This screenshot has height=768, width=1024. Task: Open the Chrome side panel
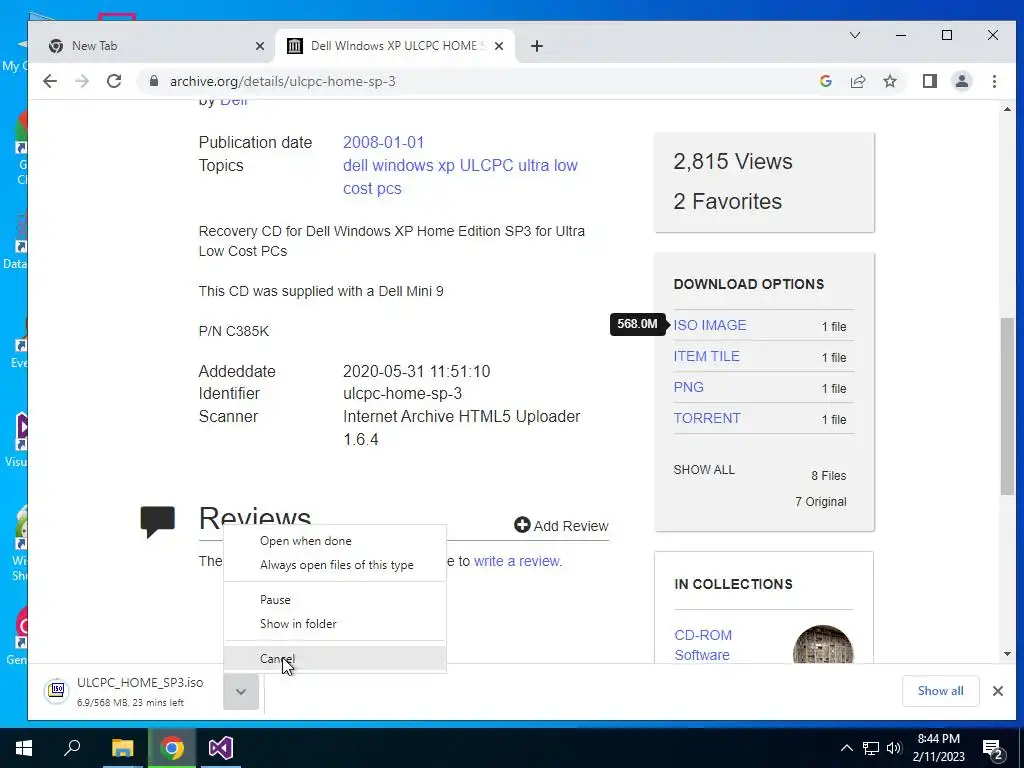click(x=929, y=81)
